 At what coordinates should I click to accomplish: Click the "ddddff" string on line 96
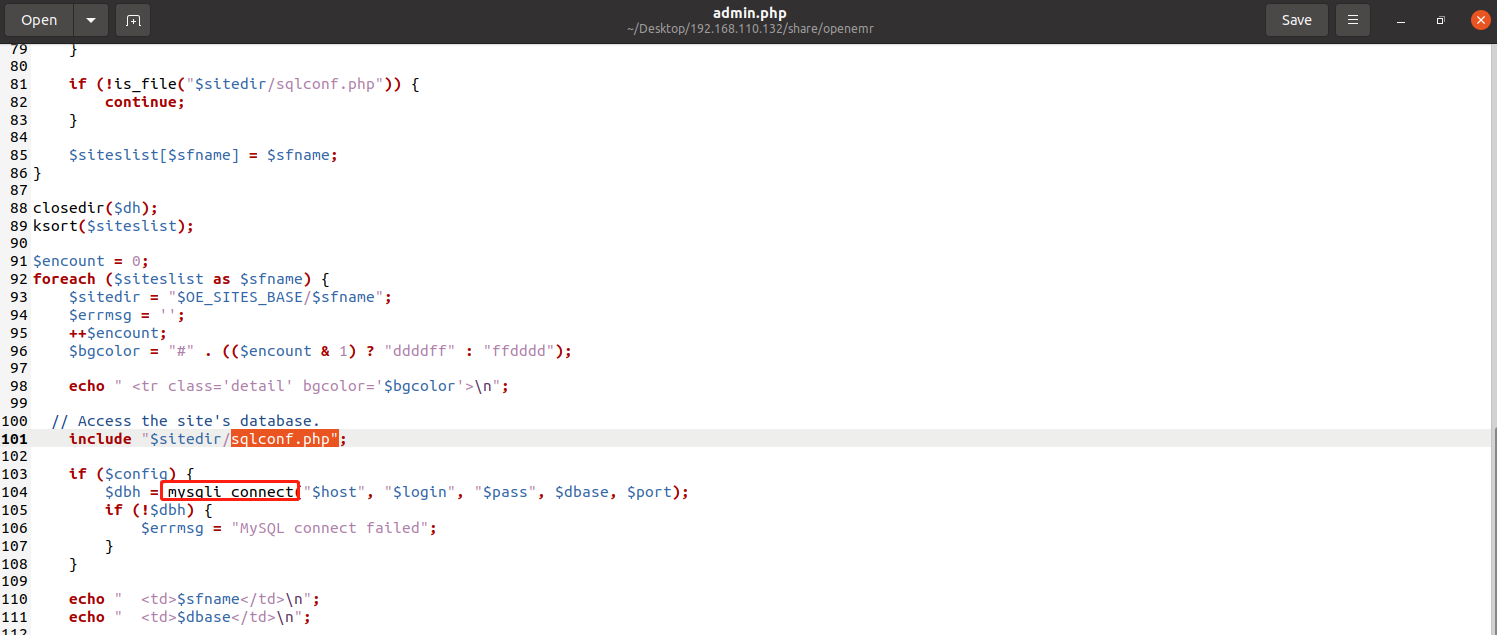click(420, 351)
